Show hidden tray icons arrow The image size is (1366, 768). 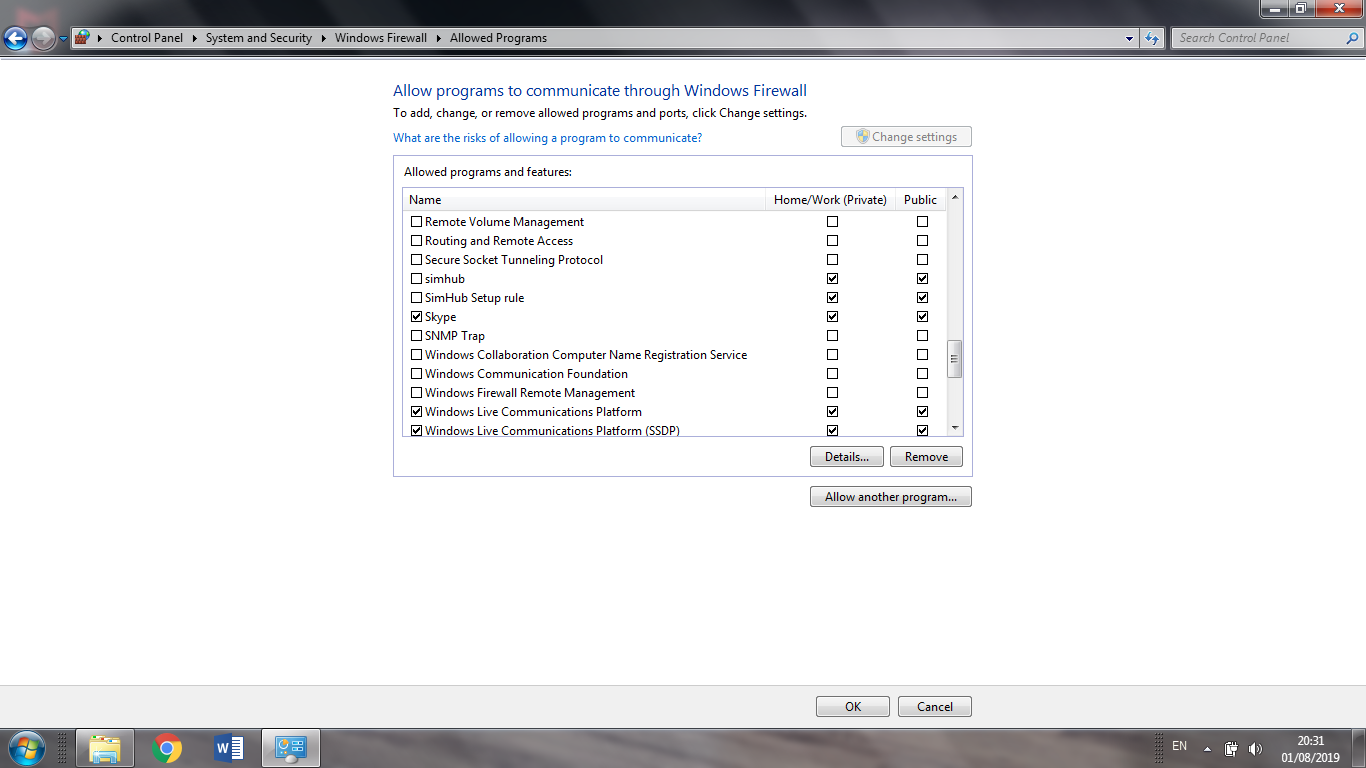click(1207, 749)
